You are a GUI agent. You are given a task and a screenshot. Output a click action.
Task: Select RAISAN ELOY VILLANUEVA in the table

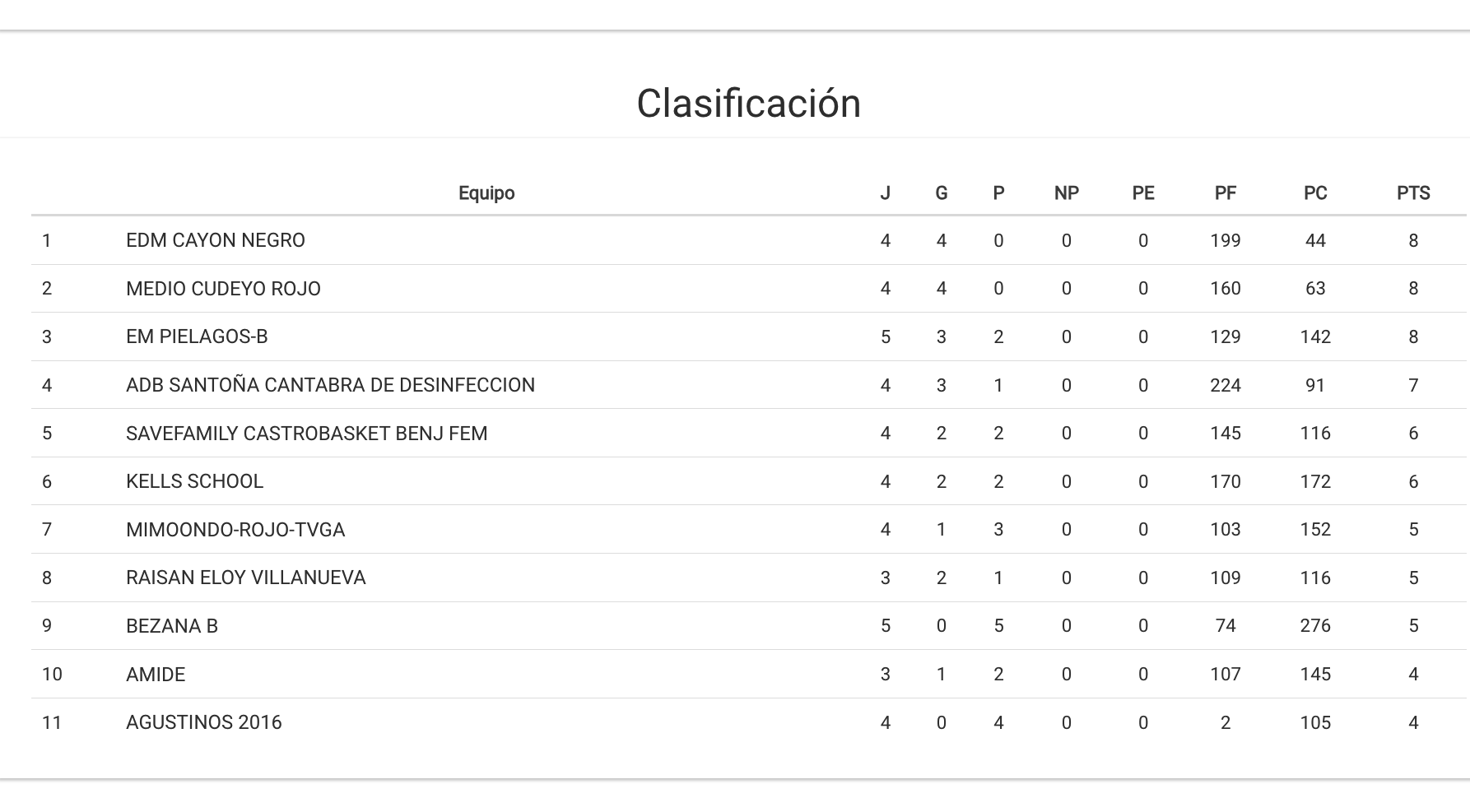click(x=245, y=578)
